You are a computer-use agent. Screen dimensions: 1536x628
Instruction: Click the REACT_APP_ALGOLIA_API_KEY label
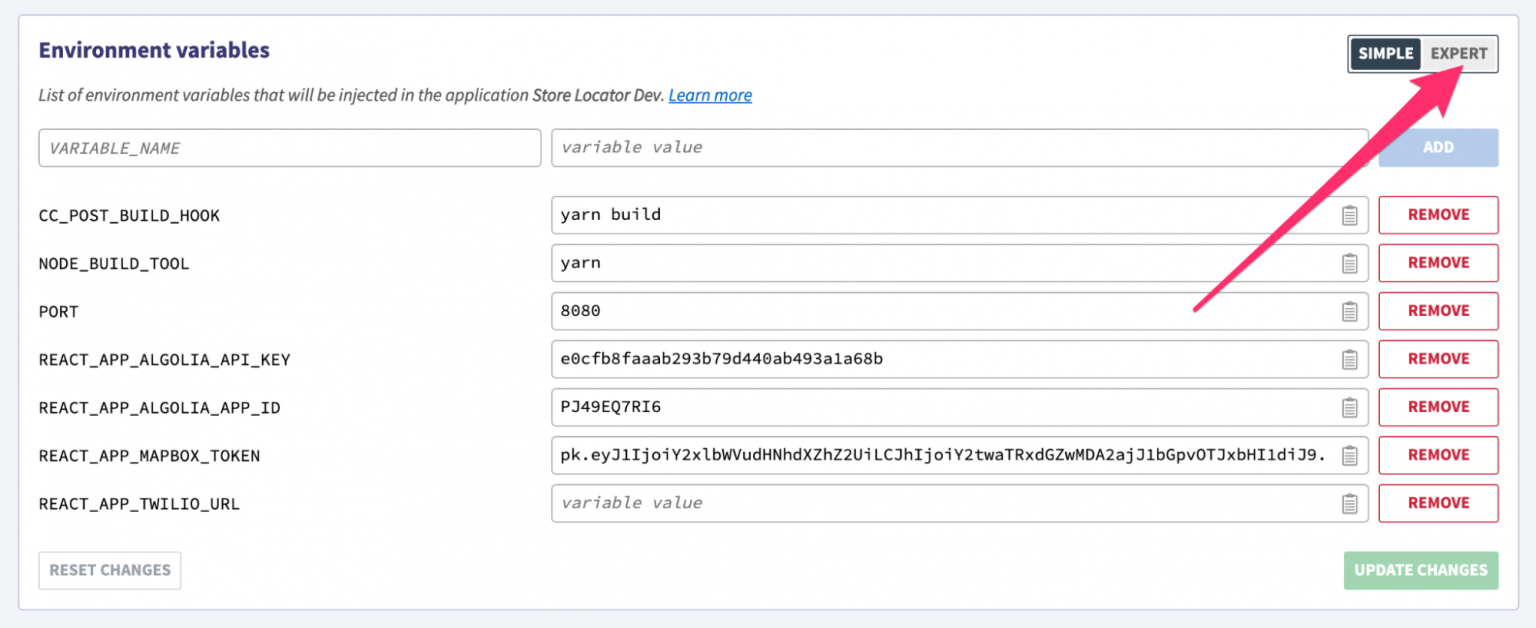pyautogui.click(x=164, y=360)
